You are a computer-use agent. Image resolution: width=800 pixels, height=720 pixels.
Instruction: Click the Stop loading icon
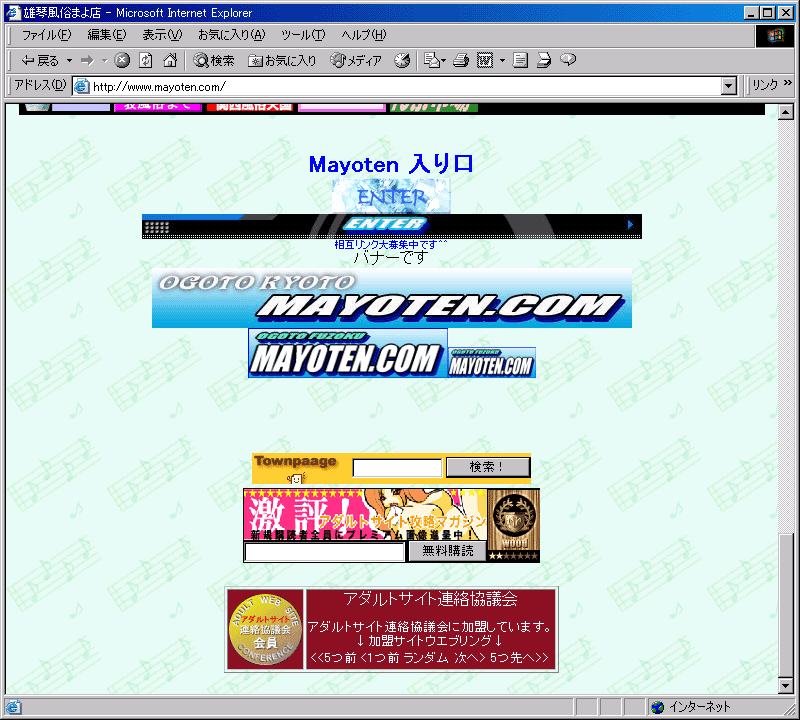(x=122, y=61)
